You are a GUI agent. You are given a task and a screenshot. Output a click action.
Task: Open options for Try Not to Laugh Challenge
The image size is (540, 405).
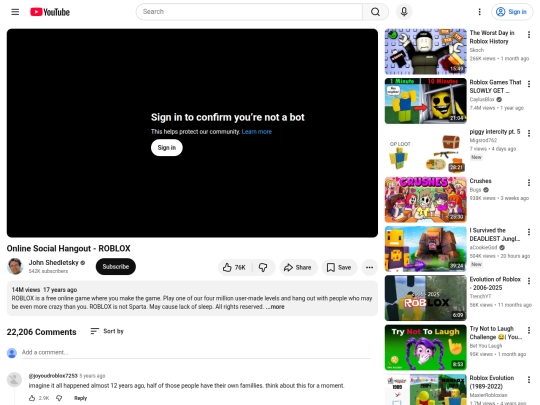[x=529, y=330]
